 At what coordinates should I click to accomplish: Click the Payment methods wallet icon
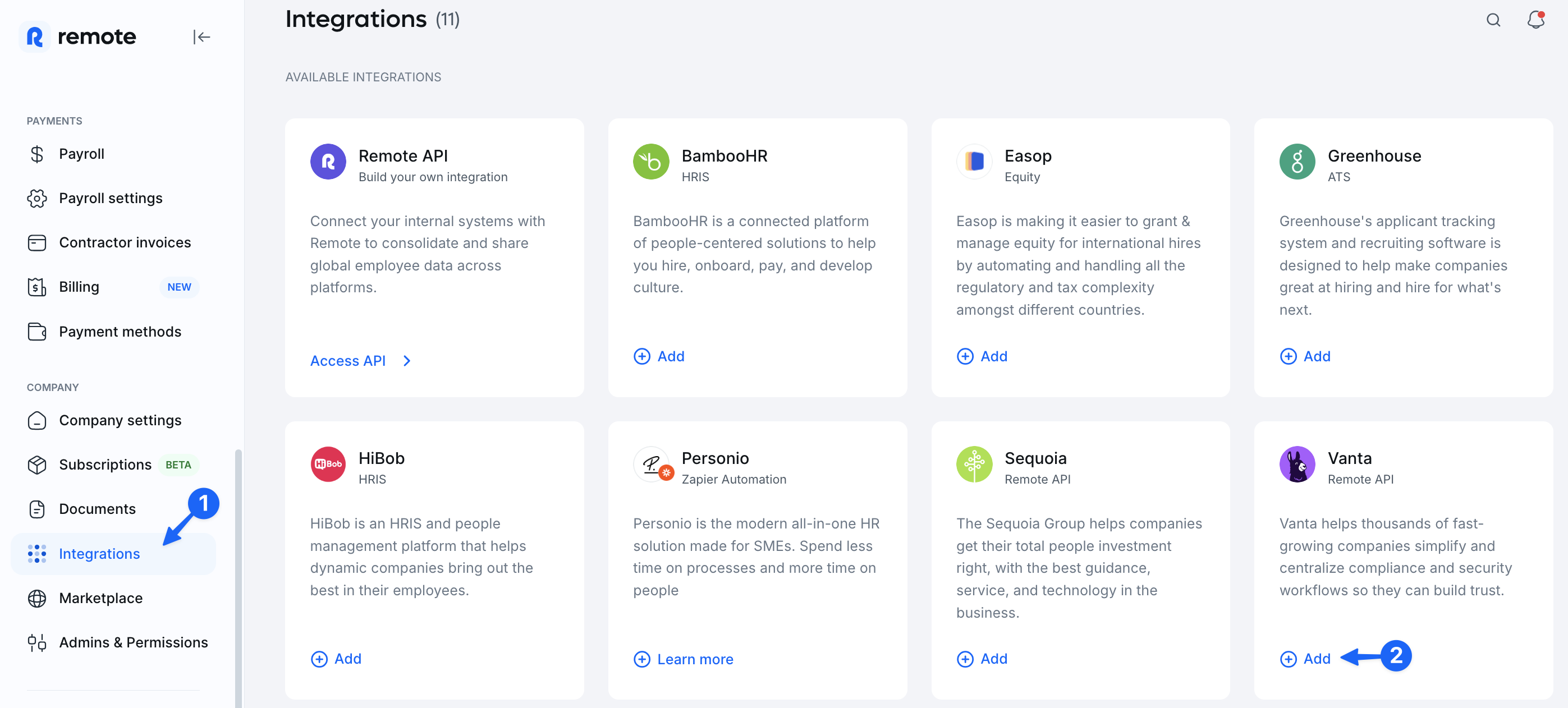coord(37,332)
